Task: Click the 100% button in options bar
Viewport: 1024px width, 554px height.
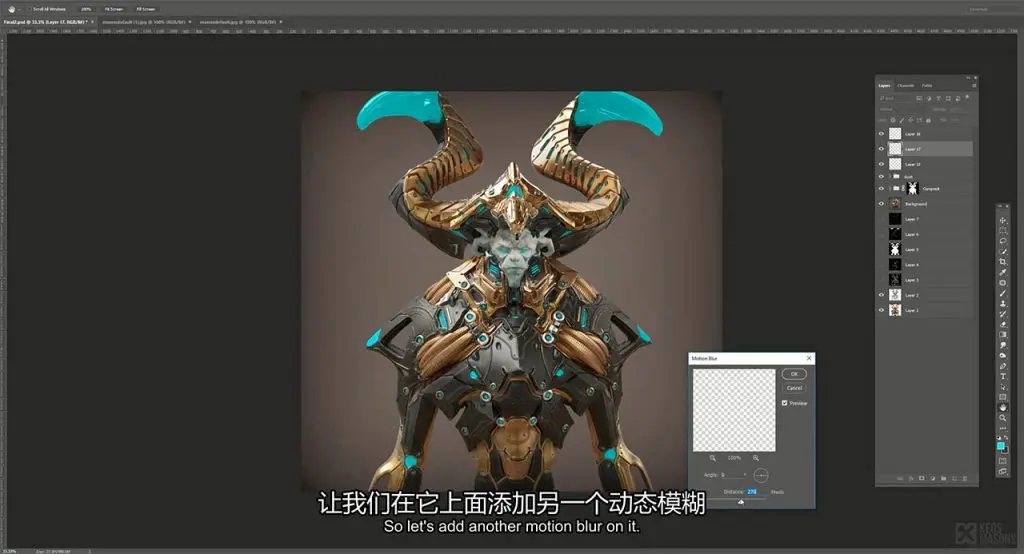Action: click(x=86, y=9)
